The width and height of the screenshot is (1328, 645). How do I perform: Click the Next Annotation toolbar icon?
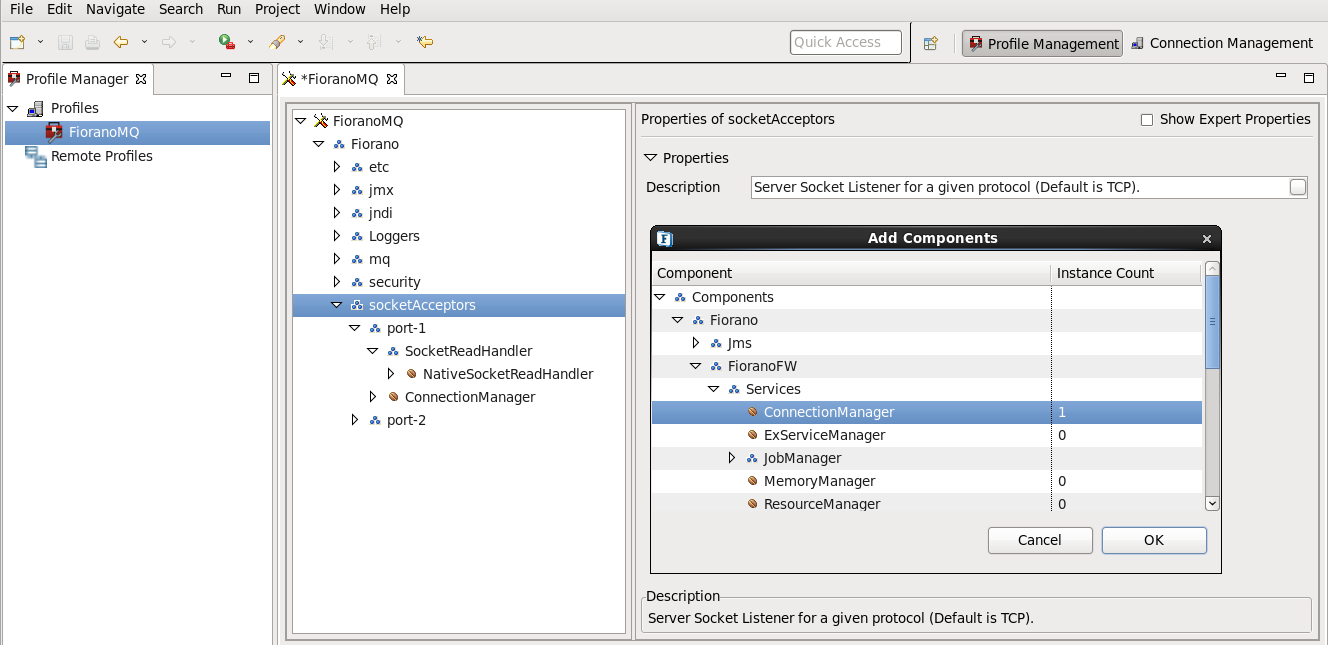pyautogui.click(x=324, y=42)
